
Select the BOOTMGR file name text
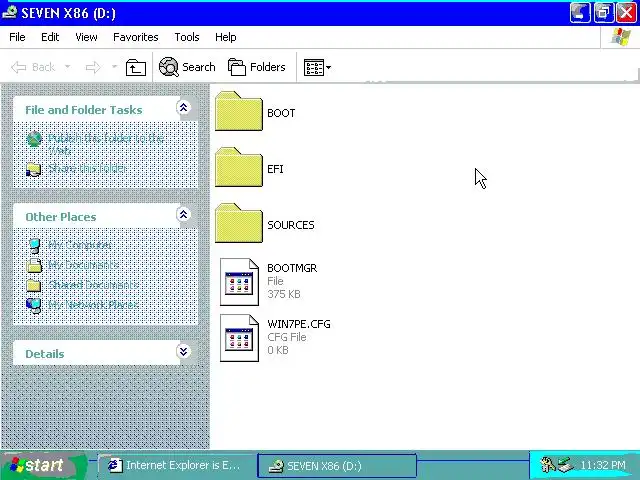292,268
